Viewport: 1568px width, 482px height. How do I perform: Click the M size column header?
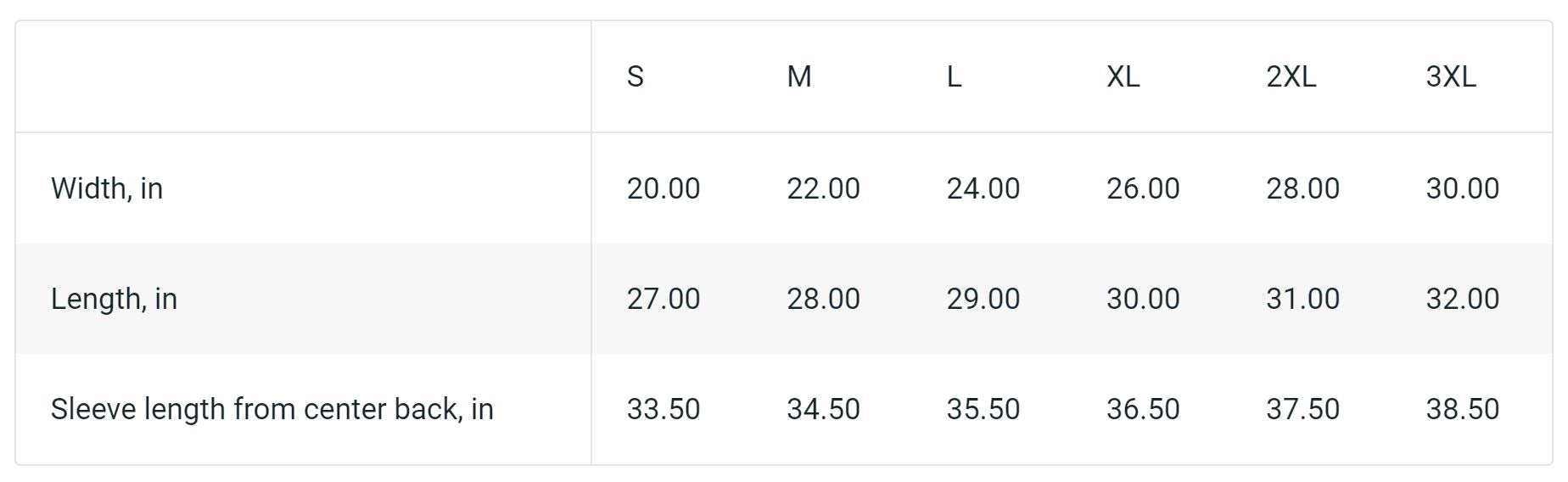point(799,76)
